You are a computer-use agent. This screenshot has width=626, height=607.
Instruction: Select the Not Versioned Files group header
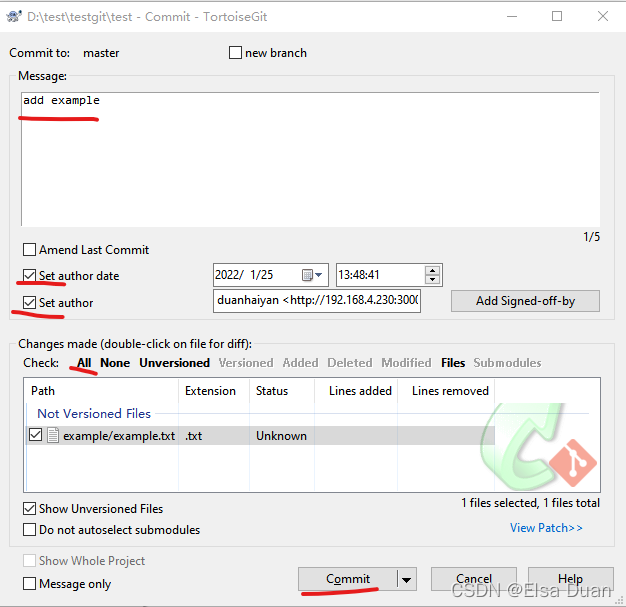coord(94,413)
